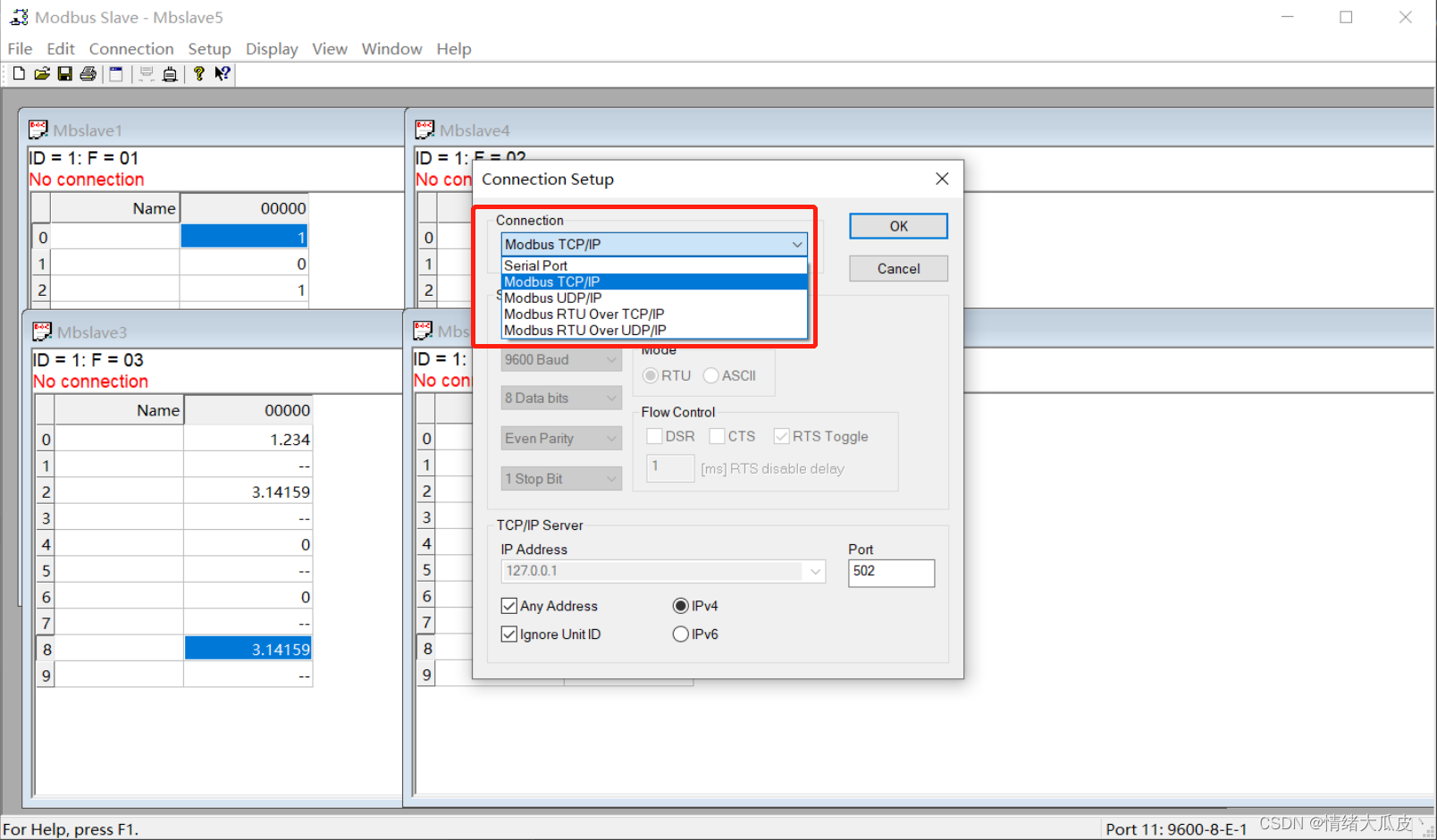Toggle the RTS Toggle checkbox

click(x=781, y=436)
